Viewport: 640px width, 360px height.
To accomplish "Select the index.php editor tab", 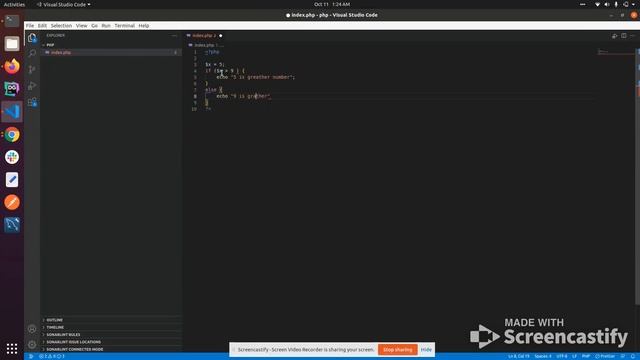I will (204, 36).
